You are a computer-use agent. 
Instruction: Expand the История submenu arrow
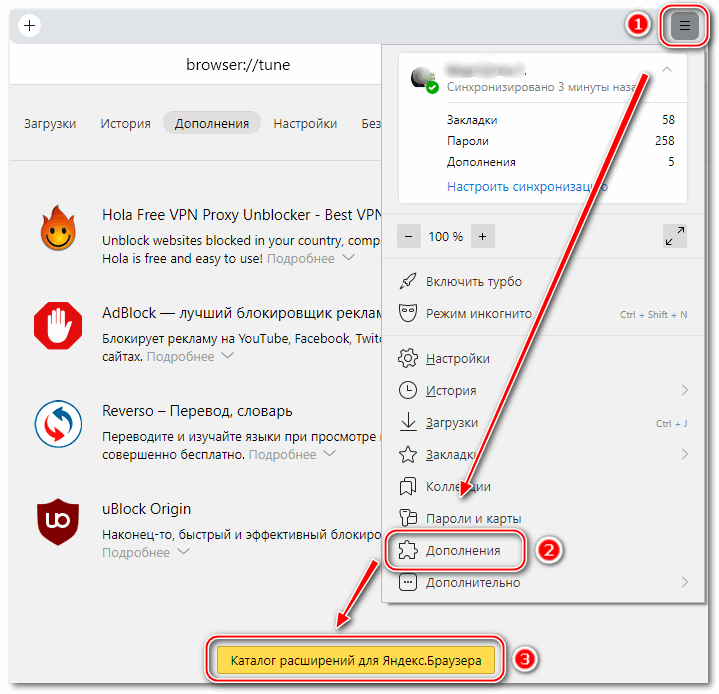(x=685, y=390)
